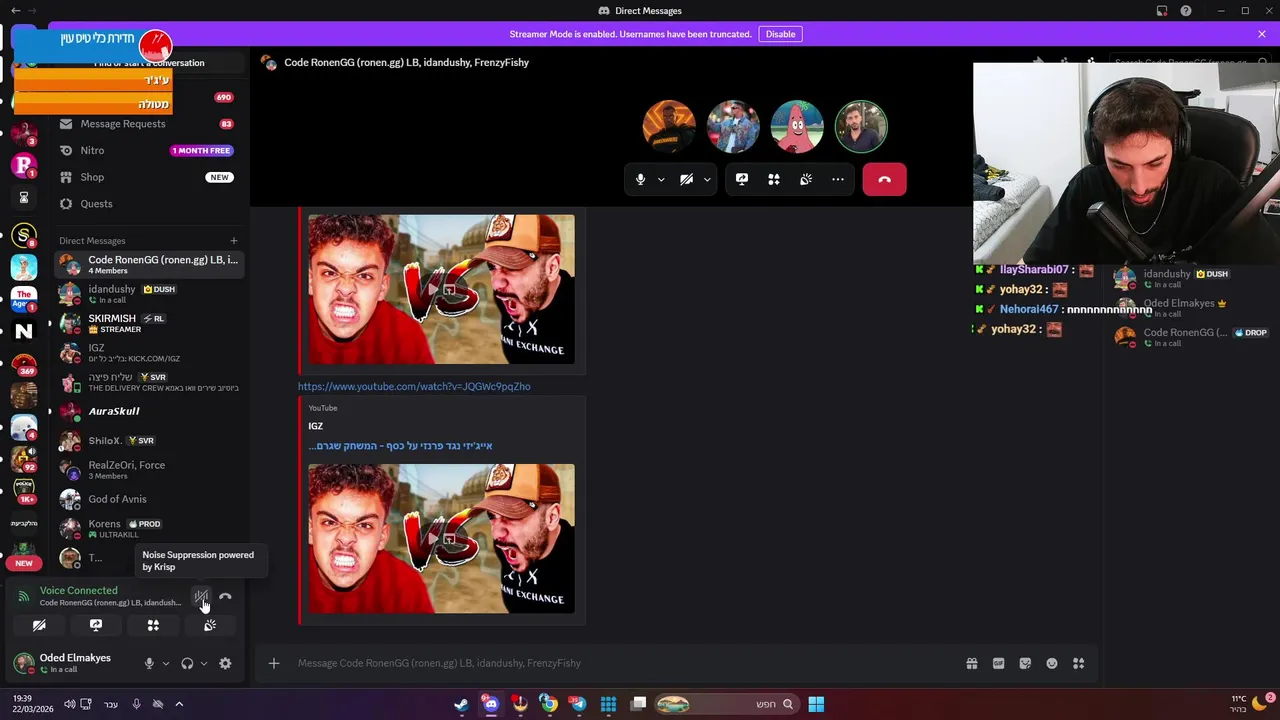The image size is (1280, 720).
Task: Click the Voice Connected status text
Action: tap(78, 591)
